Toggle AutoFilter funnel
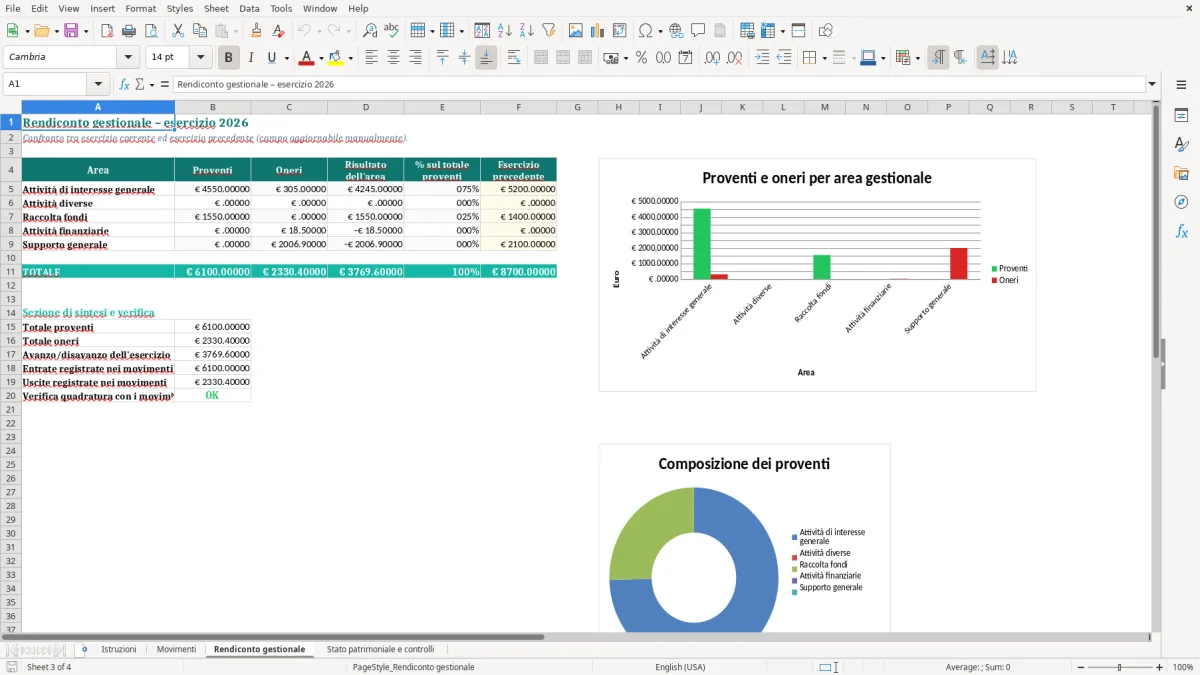1200x675 pixels. click(x=549, y=31)
